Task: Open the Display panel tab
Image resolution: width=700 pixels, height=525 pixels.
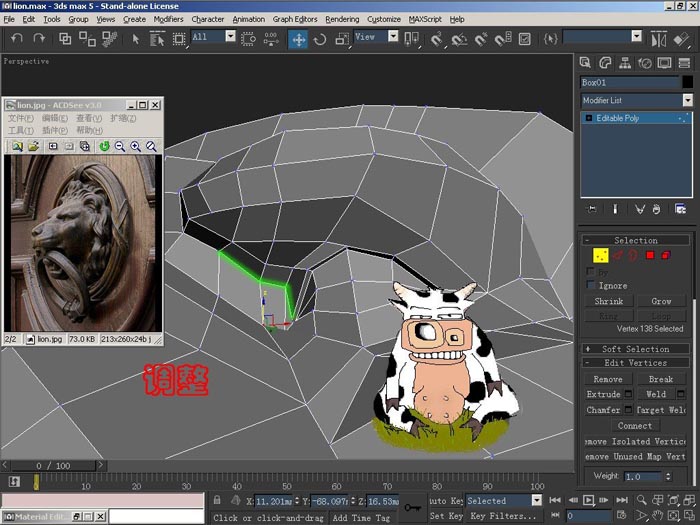Action: pos(664,63)
